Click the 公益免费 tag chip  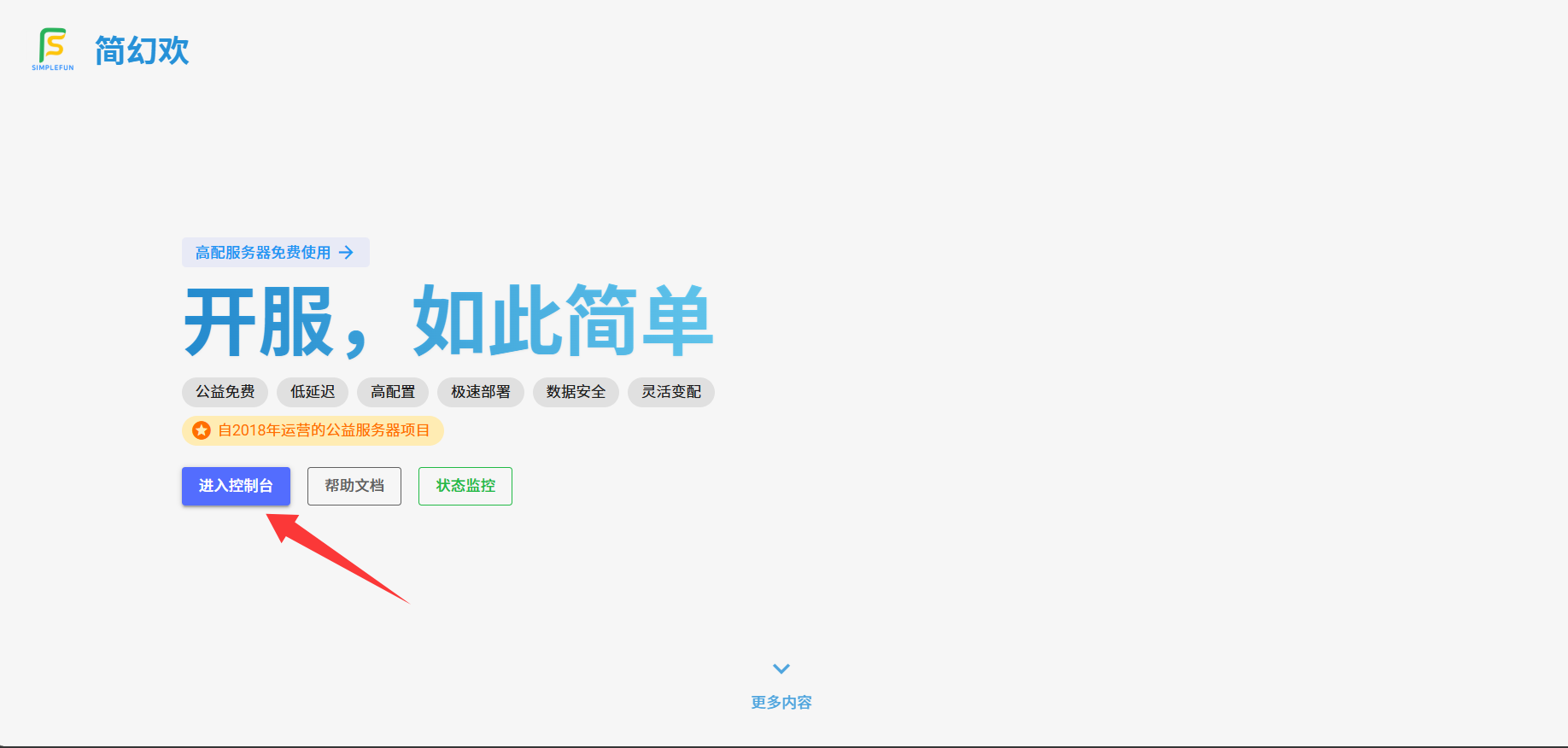225,392
